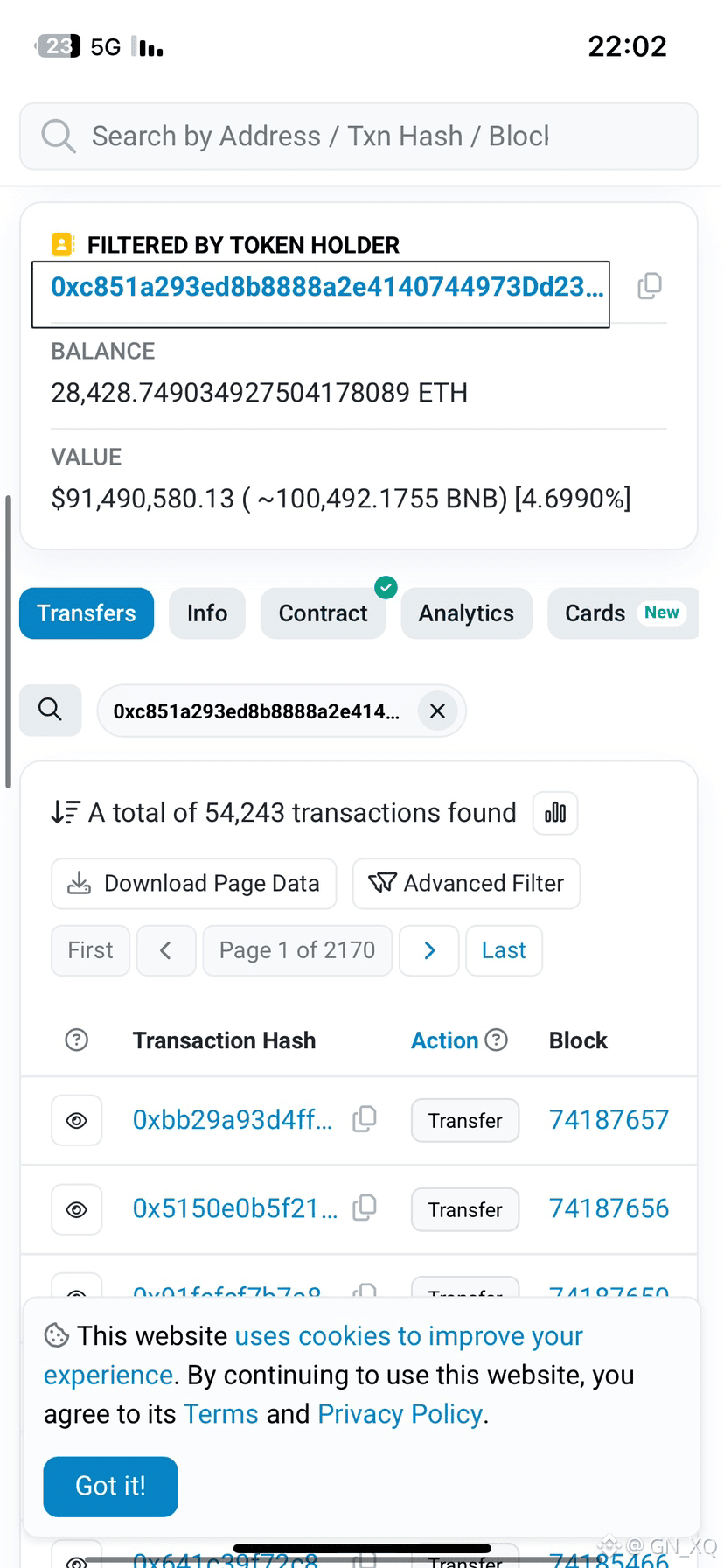The width and height of the screenshot is (724, 1568).
Task: Copy the token holder address
Action: (x=650, y=286)
